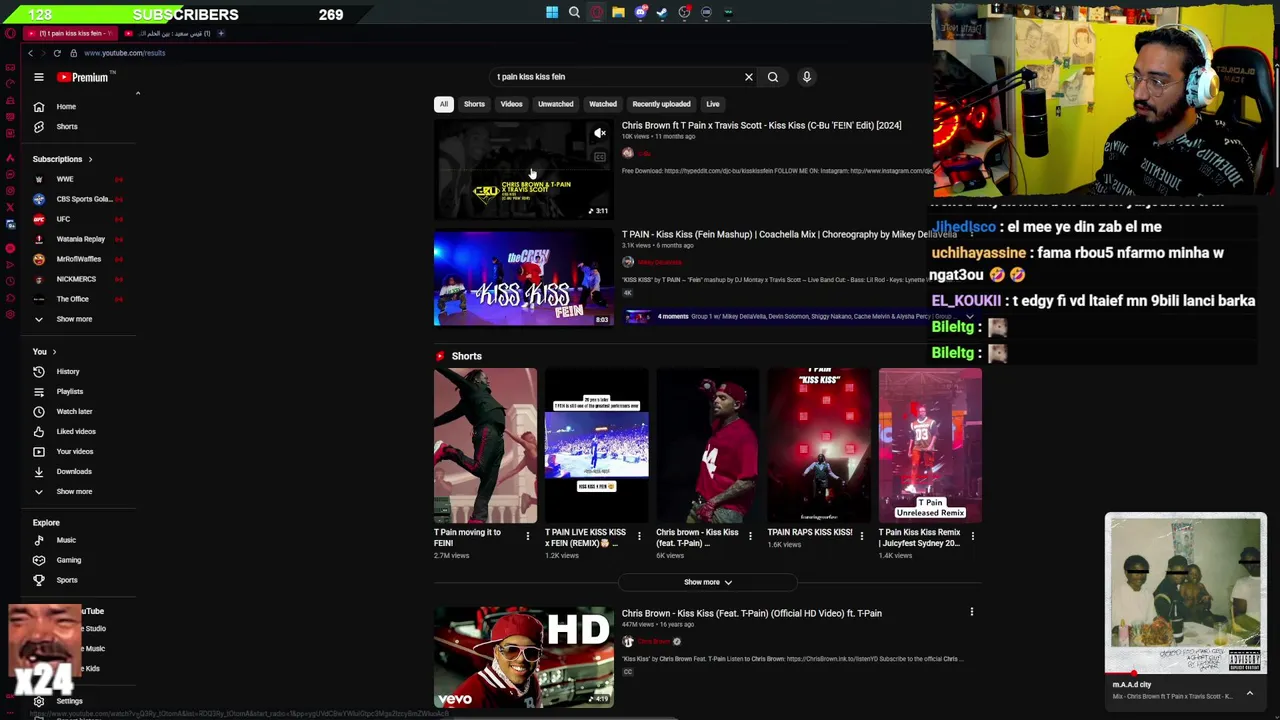
Task: Toggle mute on the previewing video thumbnail
Action: click(x=600, y=133)
